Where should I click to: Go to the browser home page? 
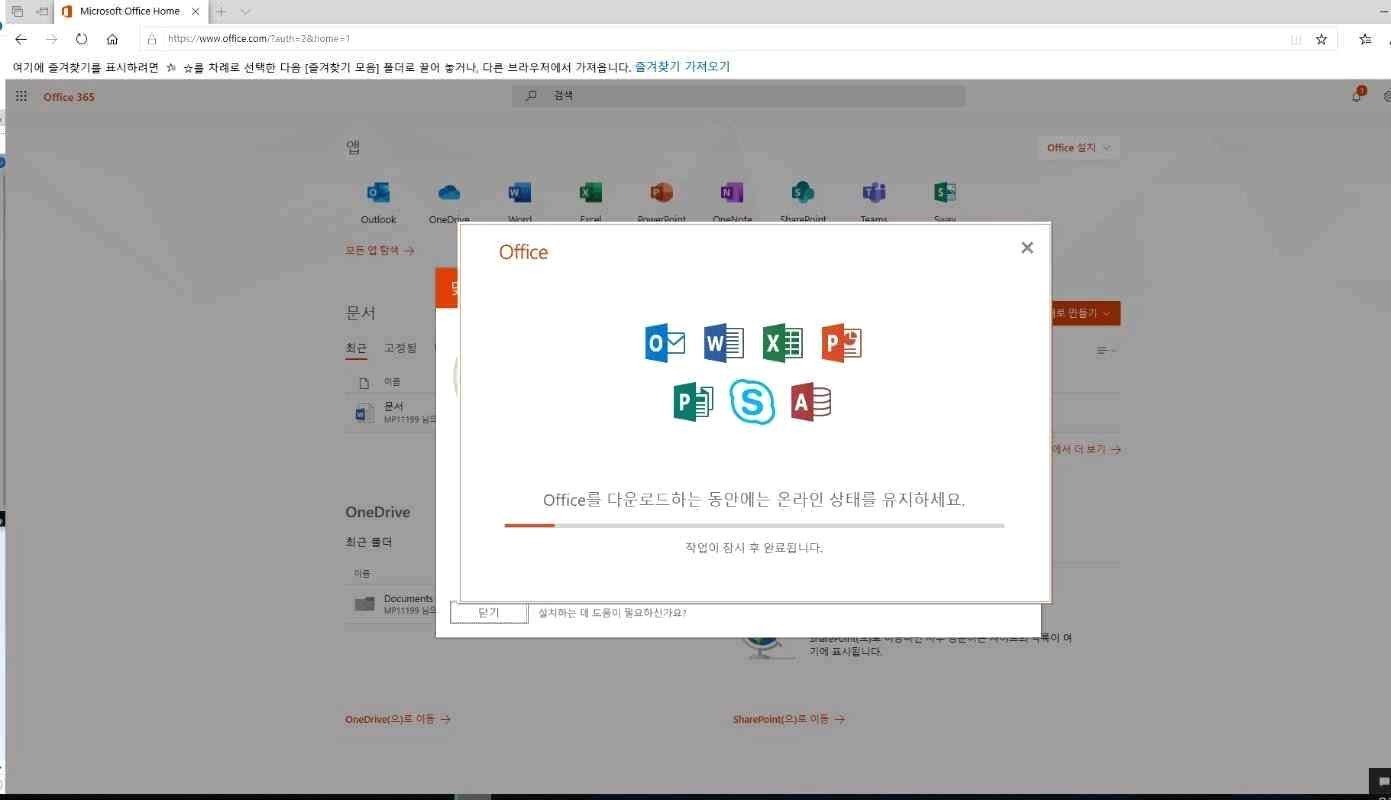[x=112, y=39]
